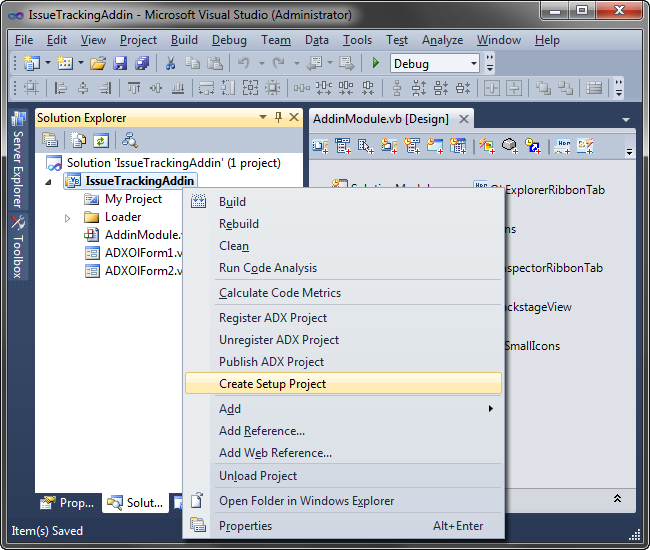Screen dimensions: 650x550
Task: Choose Publish ADX Project
Action: pyautogui.click(x=343, y=362)
